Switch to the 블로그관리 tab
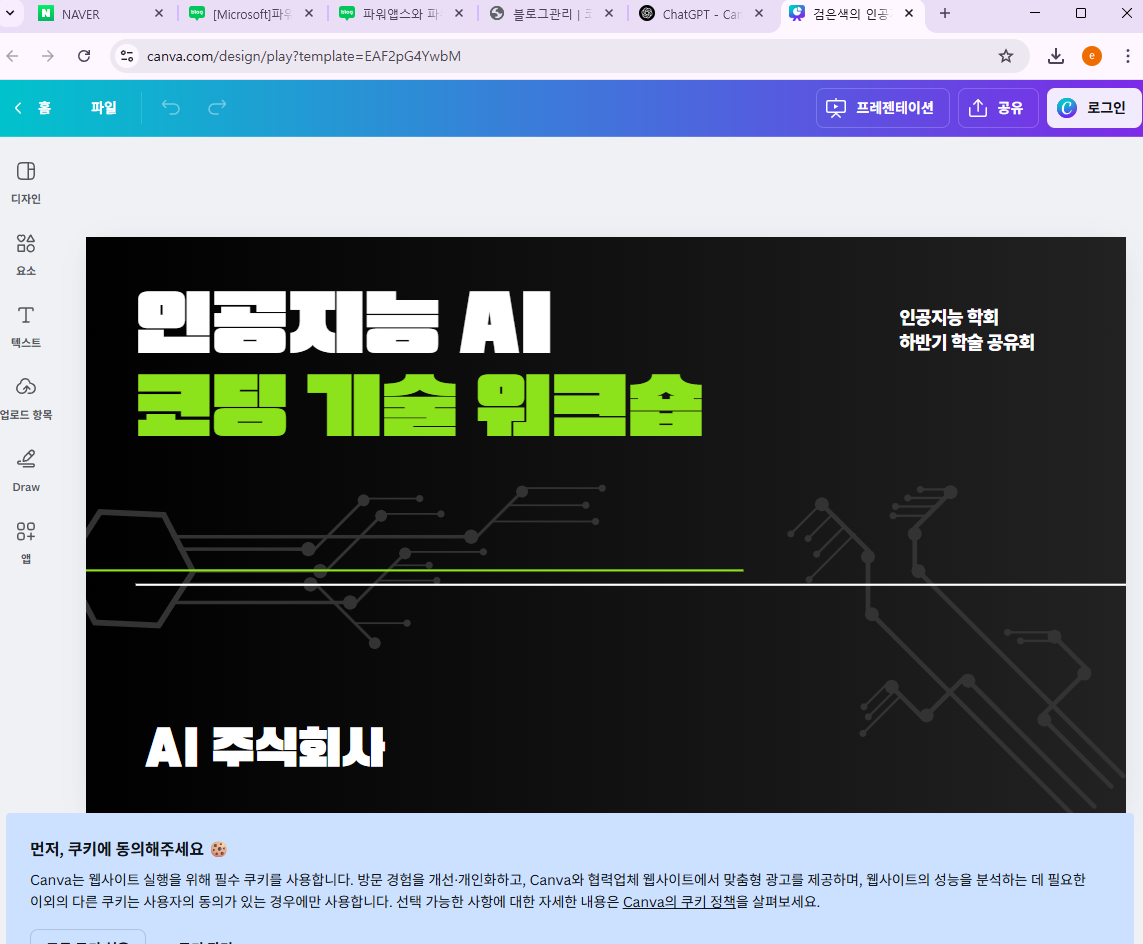The width and height of the screenshot is (1143, 944). point(551,14)
